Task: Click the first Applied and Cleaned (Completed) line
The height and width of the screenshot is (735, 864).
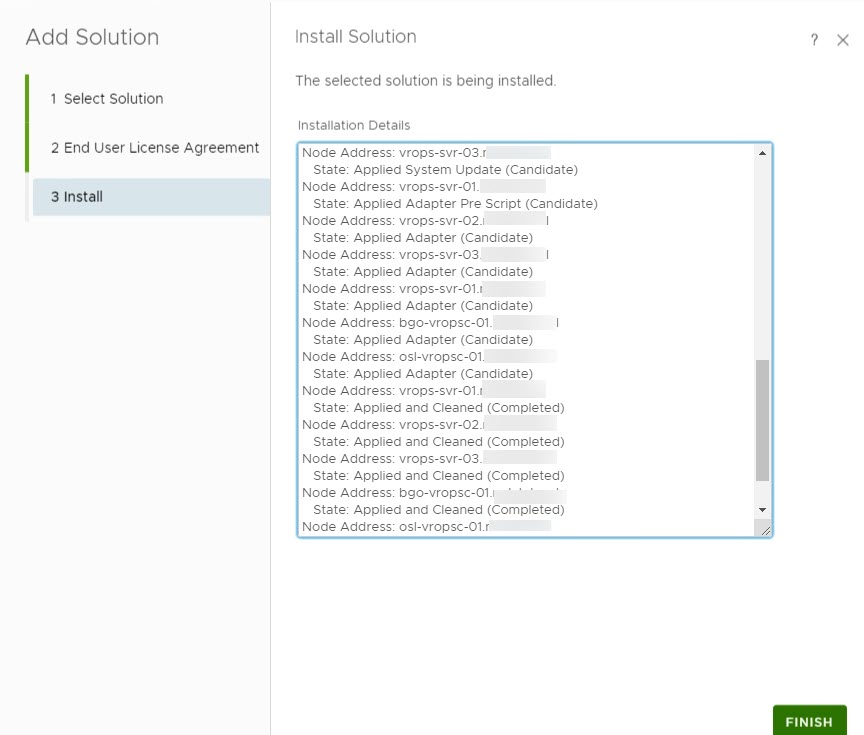Action: [438, 408]
